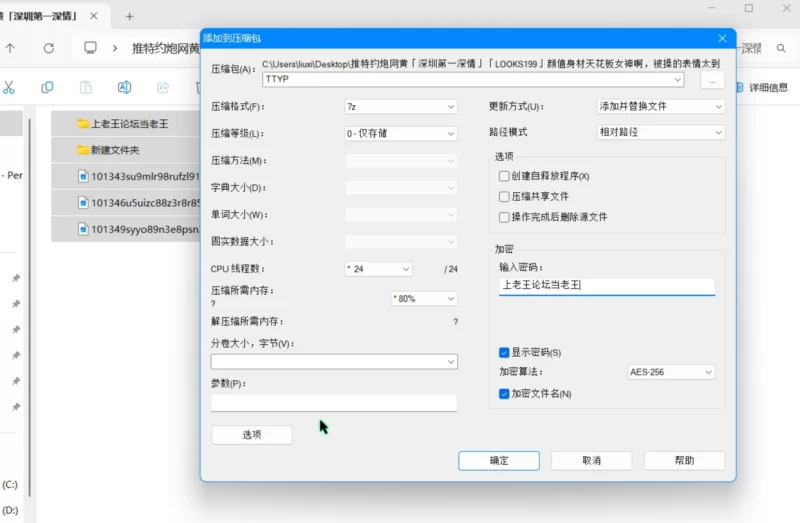Open the 压缩所需内存 80% dropdown
Viewport: 800px width, 523px height.
424,298
